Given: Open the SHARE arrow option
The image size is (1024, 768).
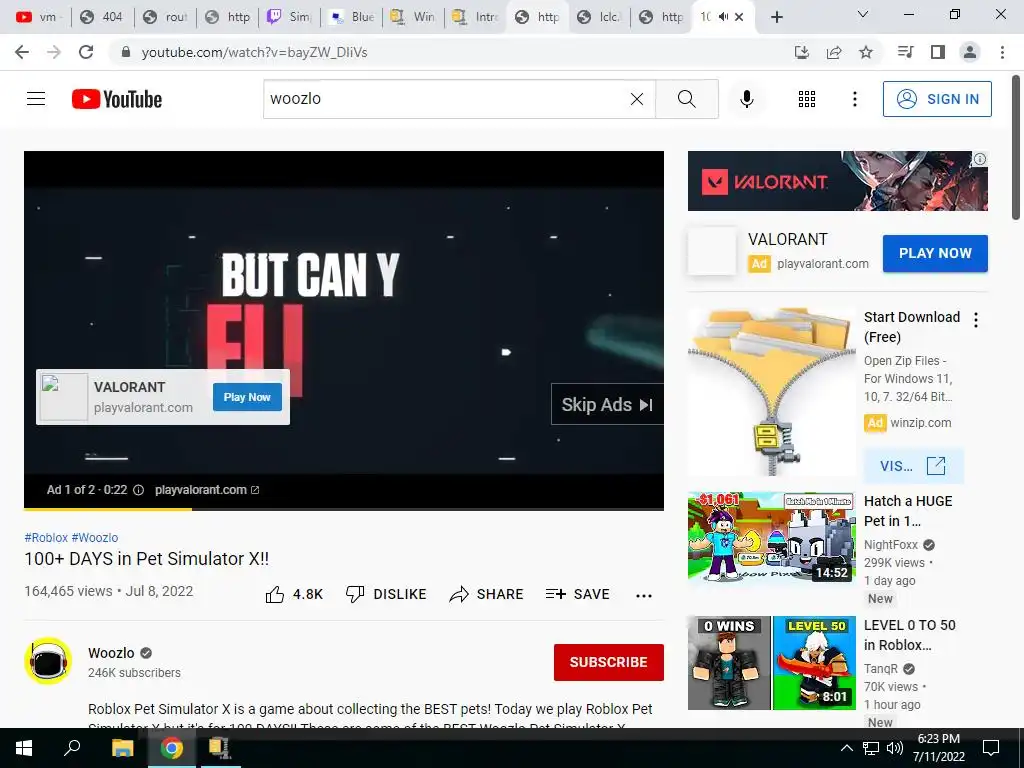Looking at the screenshot, I should point(487,594).
